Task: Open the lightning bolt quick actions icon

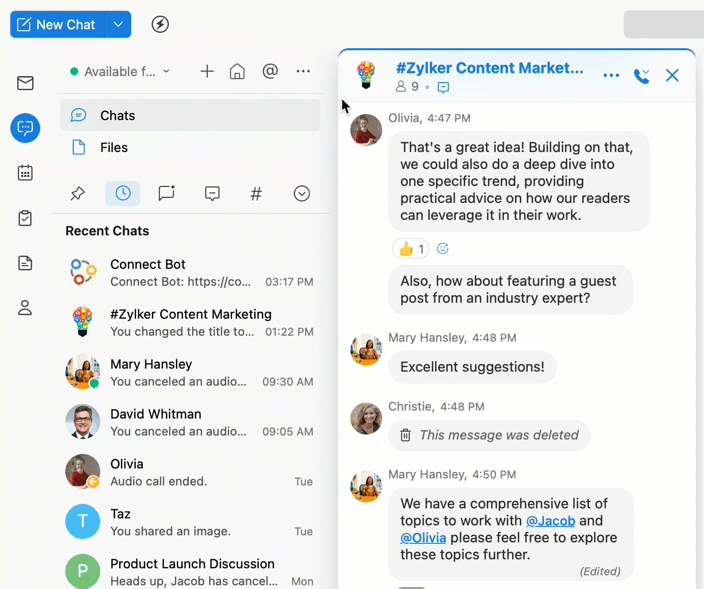Action: point(160,24)
